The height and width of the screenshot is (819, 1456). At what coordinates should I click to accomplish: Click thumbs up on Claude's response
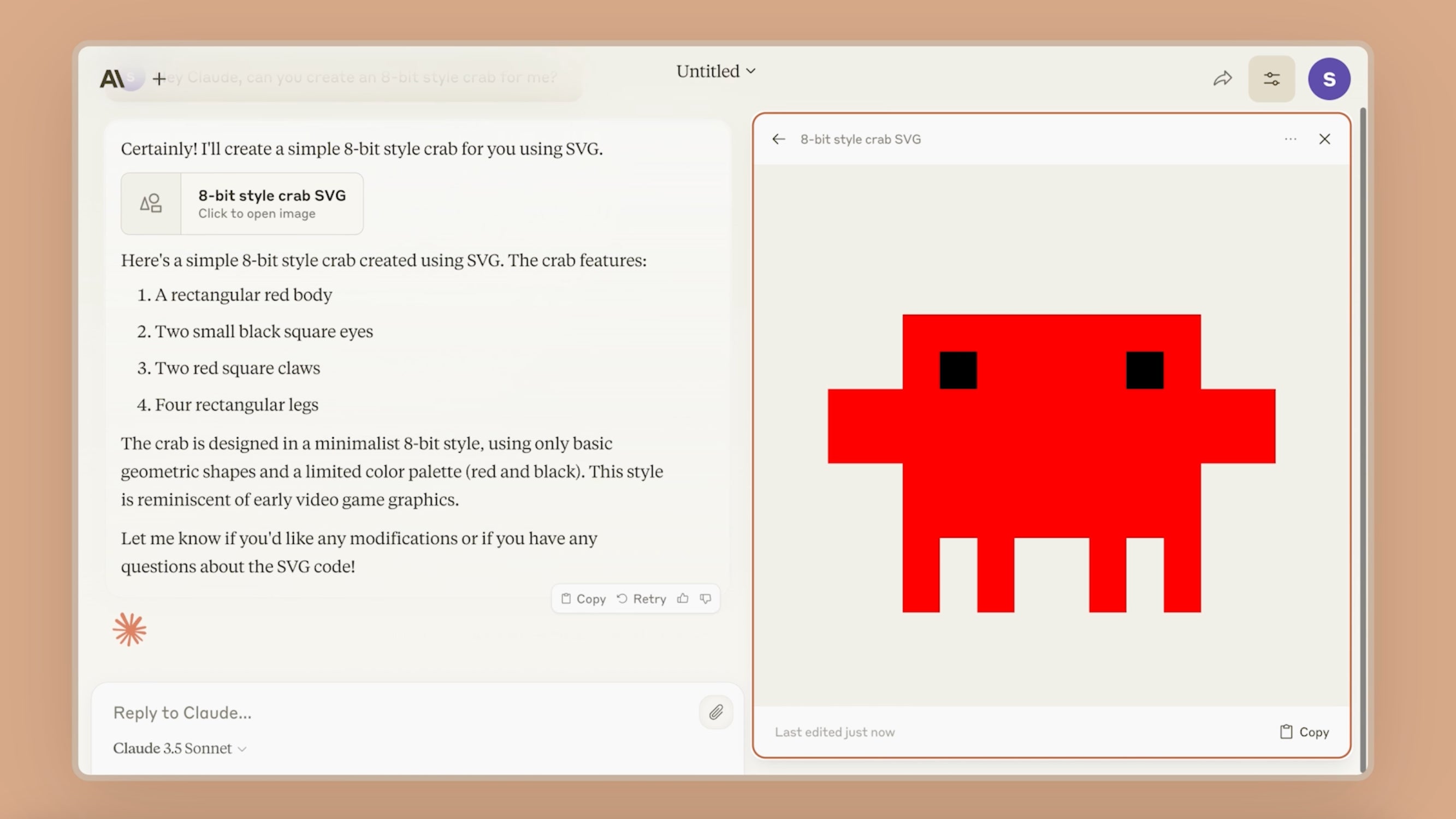[x=682, y=598]
